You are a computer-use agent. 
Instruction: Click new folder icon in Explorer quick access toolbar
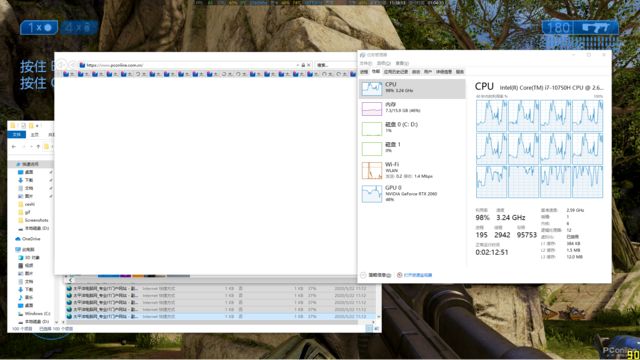tap(31, 126)
